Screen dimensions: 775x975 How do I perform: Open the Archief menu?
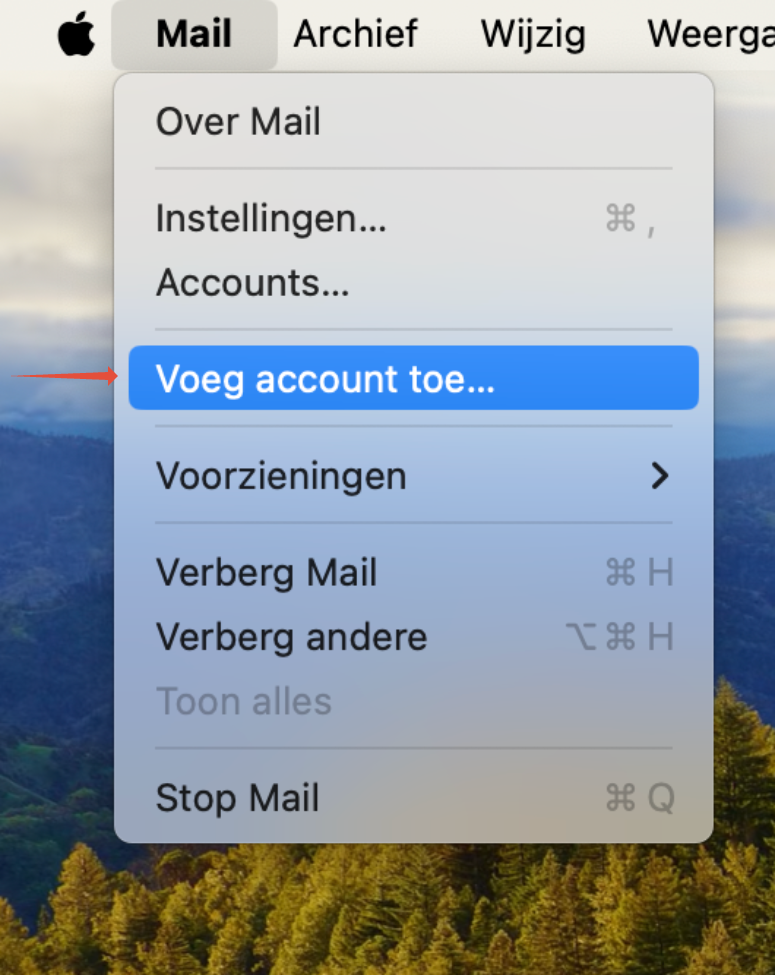pos(356,34)
